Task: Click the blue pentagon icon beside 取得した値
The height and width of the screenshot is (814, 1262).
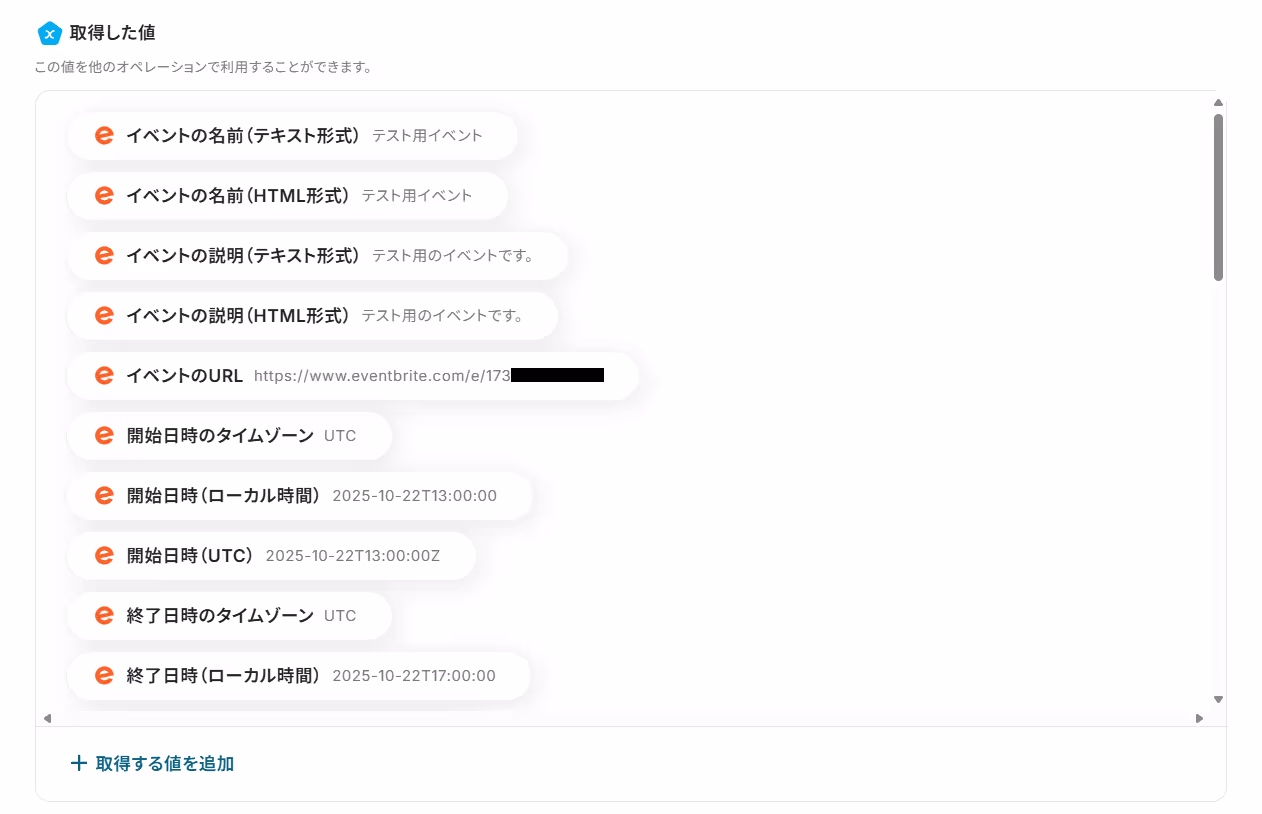Action: point(50,33)
